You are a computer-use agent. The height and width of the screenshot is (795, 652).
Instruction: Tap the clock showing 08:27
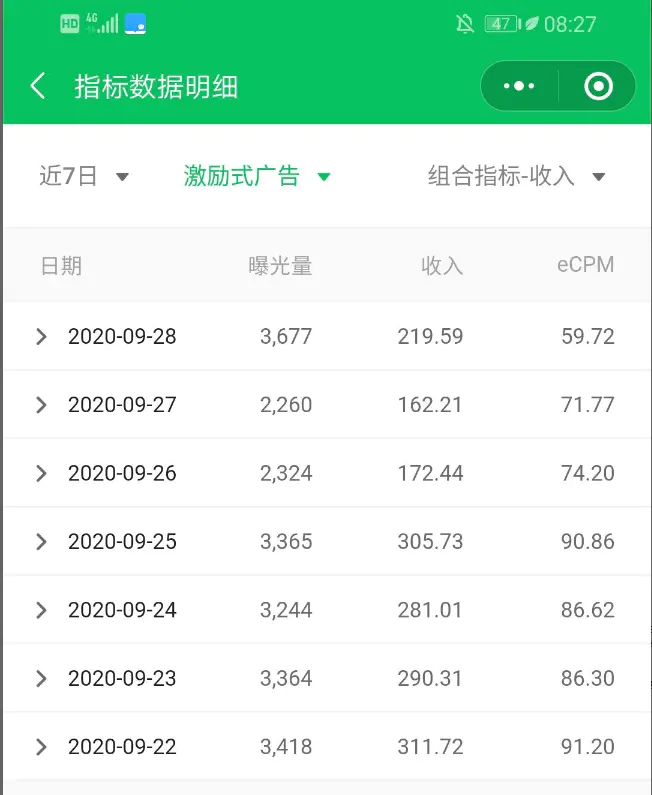(570, 24)
